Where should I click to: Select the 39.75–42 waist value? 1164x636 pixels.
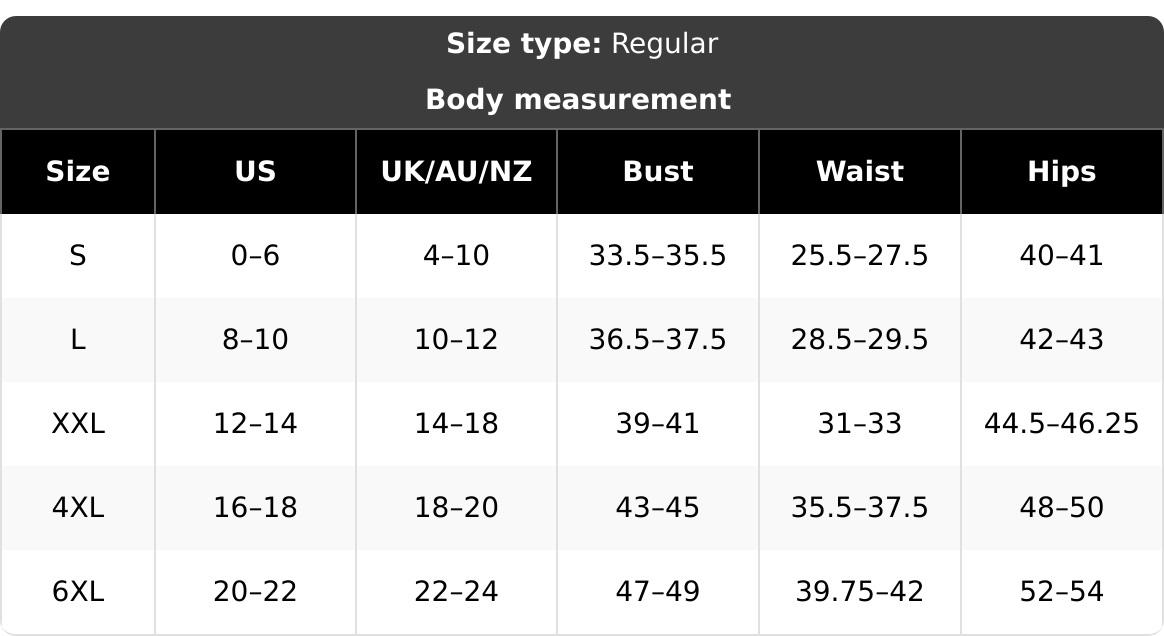860,591
